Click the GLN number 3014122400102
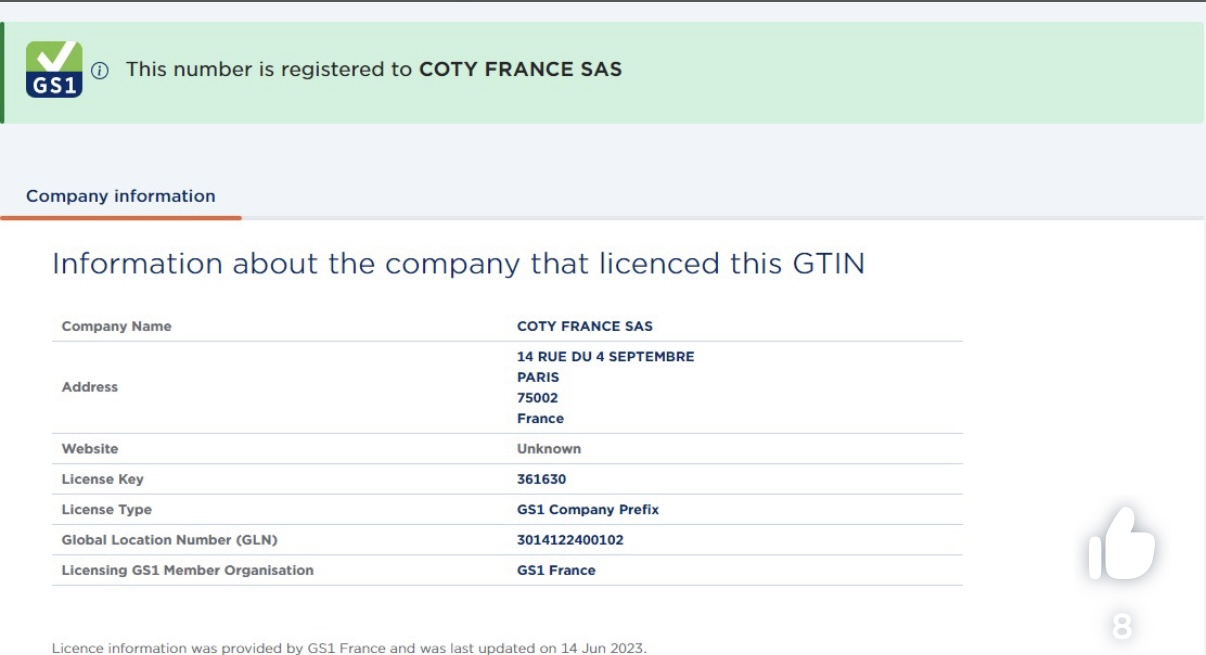The width and height of the screenshot is (1206, 655). [x=570, y=540]
